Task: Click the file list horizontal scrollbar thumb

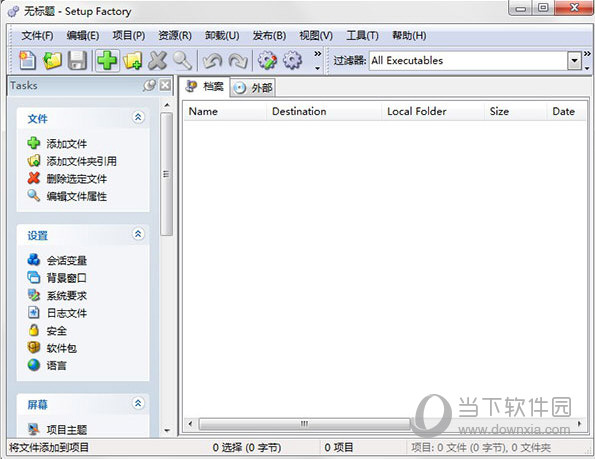Action: tap(304, 424)
